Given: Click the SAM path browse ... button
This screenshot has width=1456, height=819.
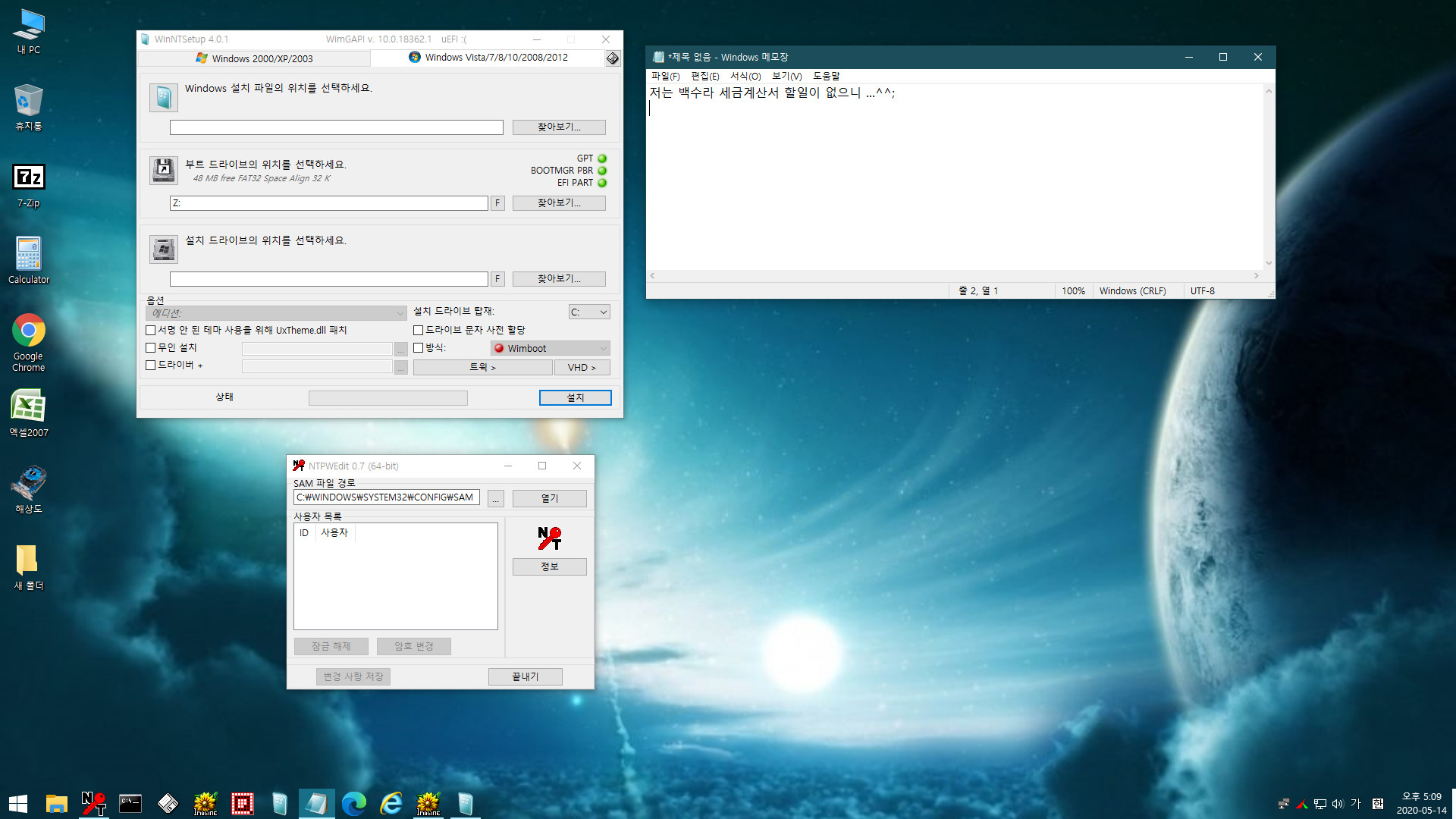Looking at the screenshot, I should [495, 498].
